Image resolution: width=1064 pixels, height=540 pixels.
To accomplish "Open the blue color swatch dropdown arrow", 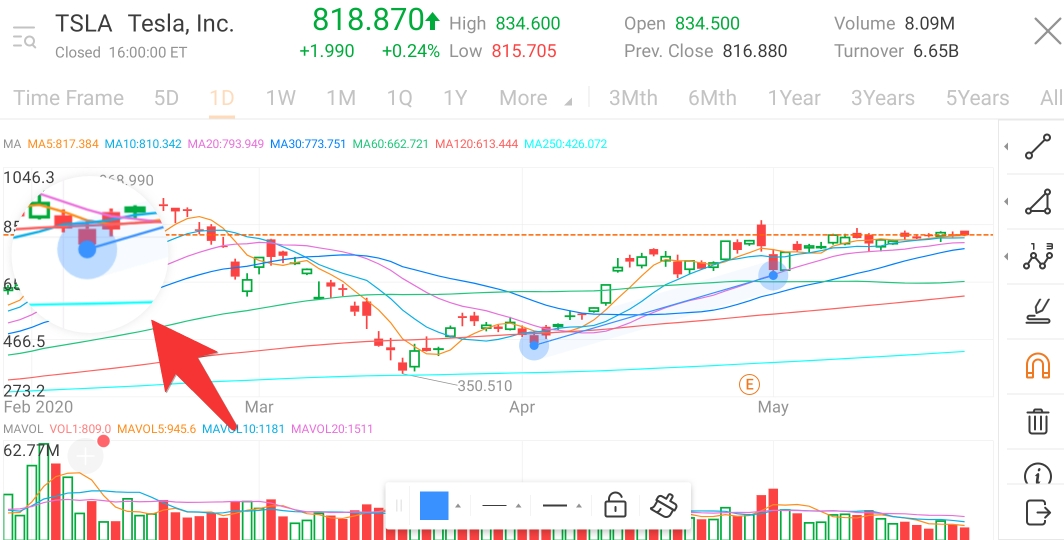I will [x=458, y=506].
